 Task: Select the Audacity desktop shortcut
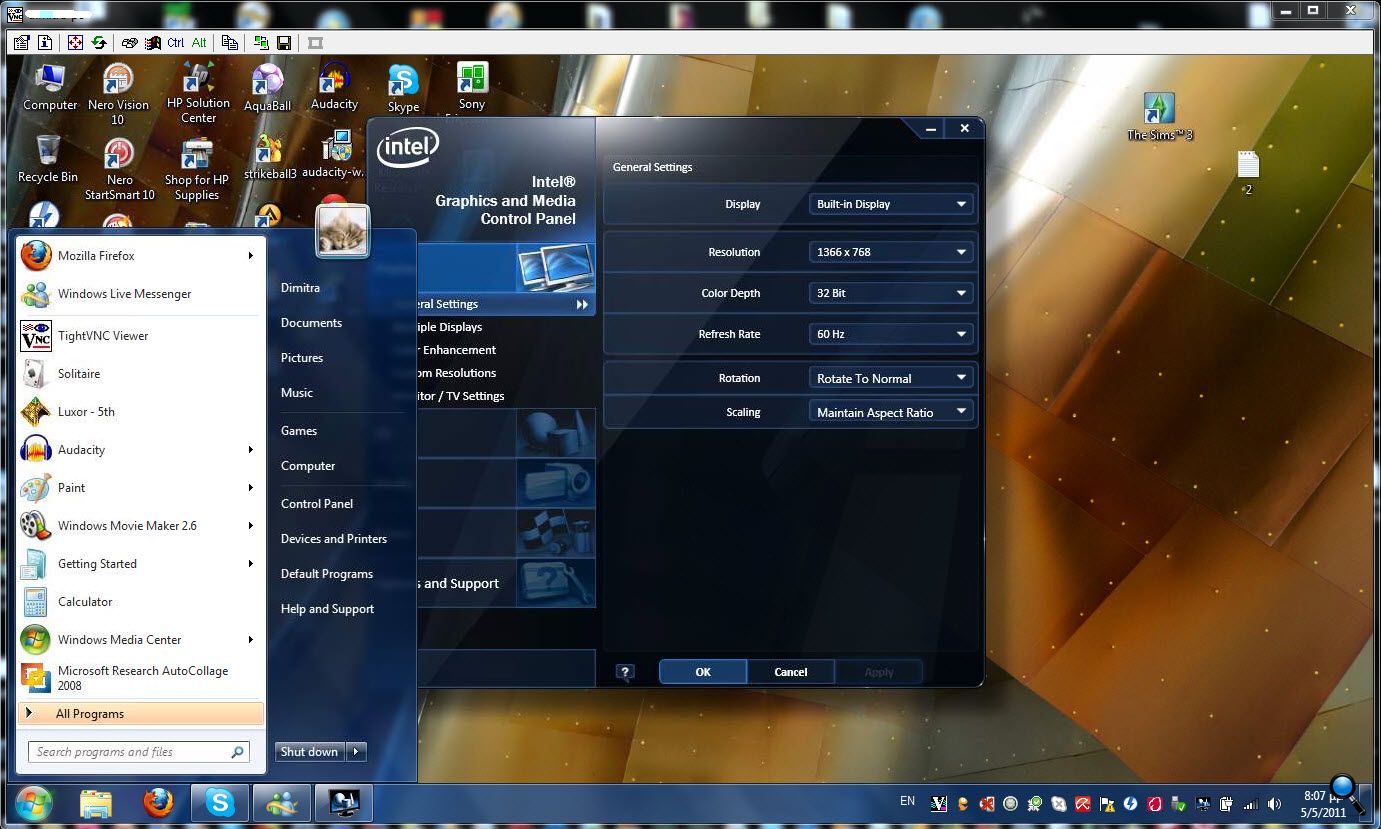pyautogui.click(x=334, y=87)
